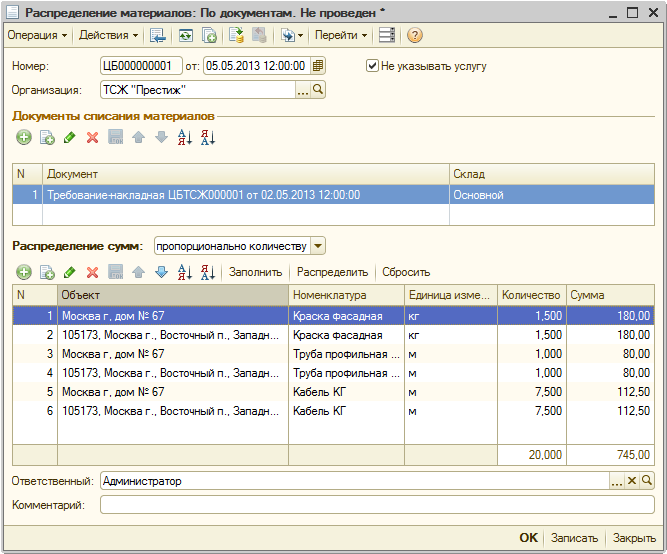Image resolution: width=667 pixels, height=554 pixels.
Task: Toggle the 'Не указывать услугу' checkbox
Action: [372, 66]
